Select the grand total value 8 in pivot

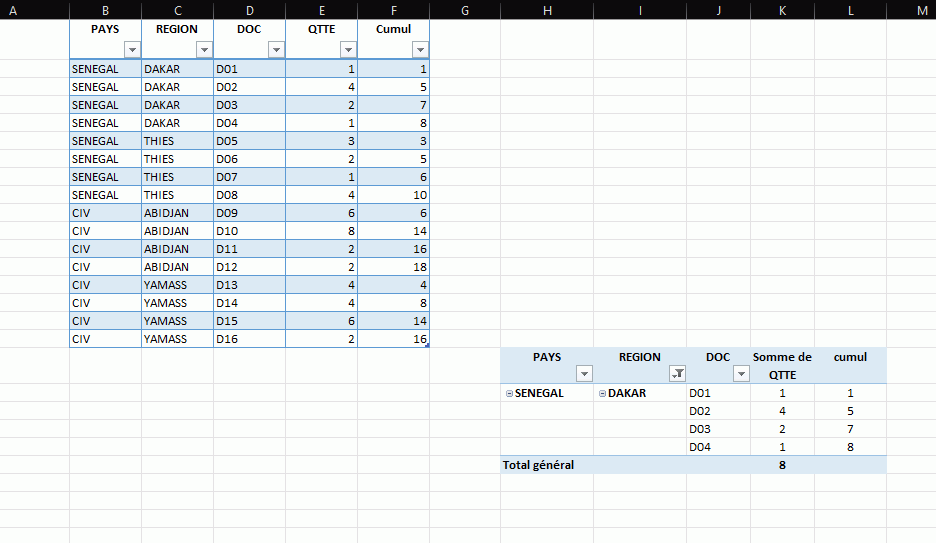[x=783, y=465]
